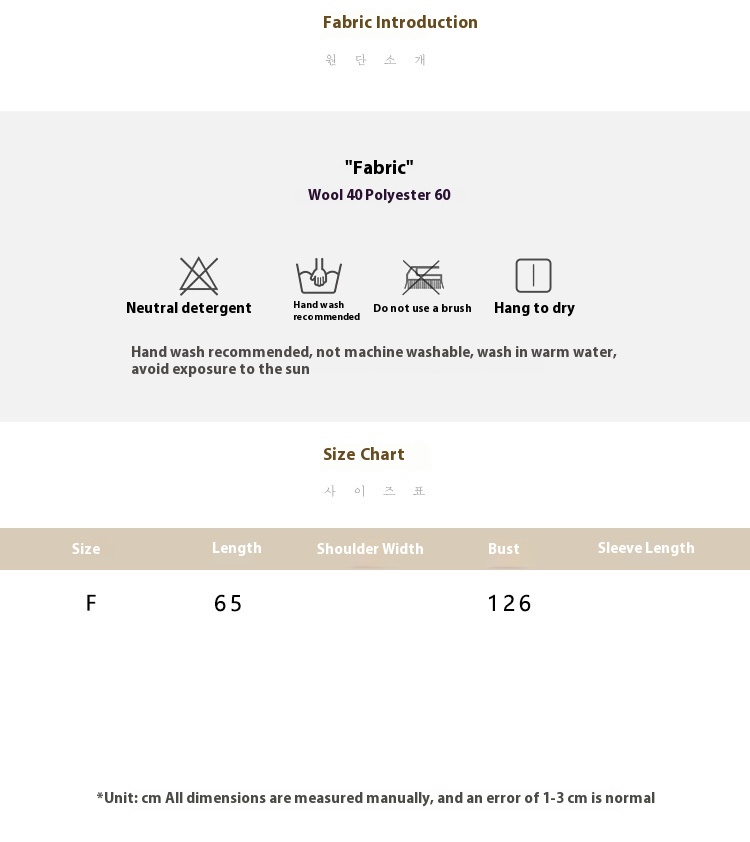Click the 'Size Chart' heading
The width and height of the screenshot is (750, 842).
point(364,455)
